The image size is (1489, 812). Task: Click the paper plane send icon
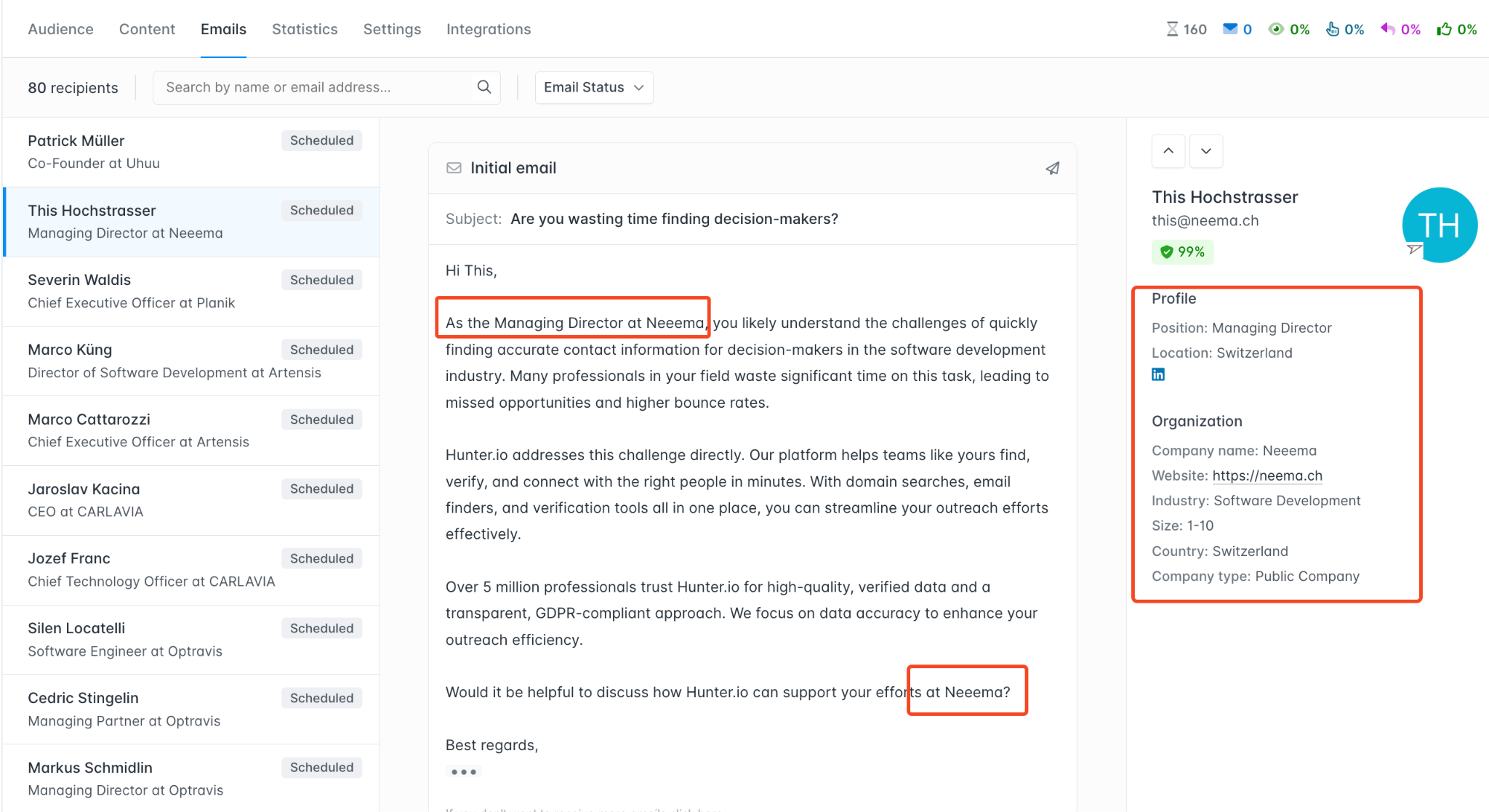1052,168
